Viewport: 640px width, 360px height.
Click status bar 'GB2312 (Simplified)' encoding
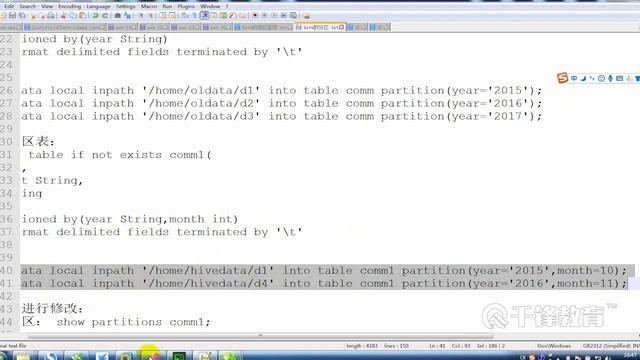[608, 346]
